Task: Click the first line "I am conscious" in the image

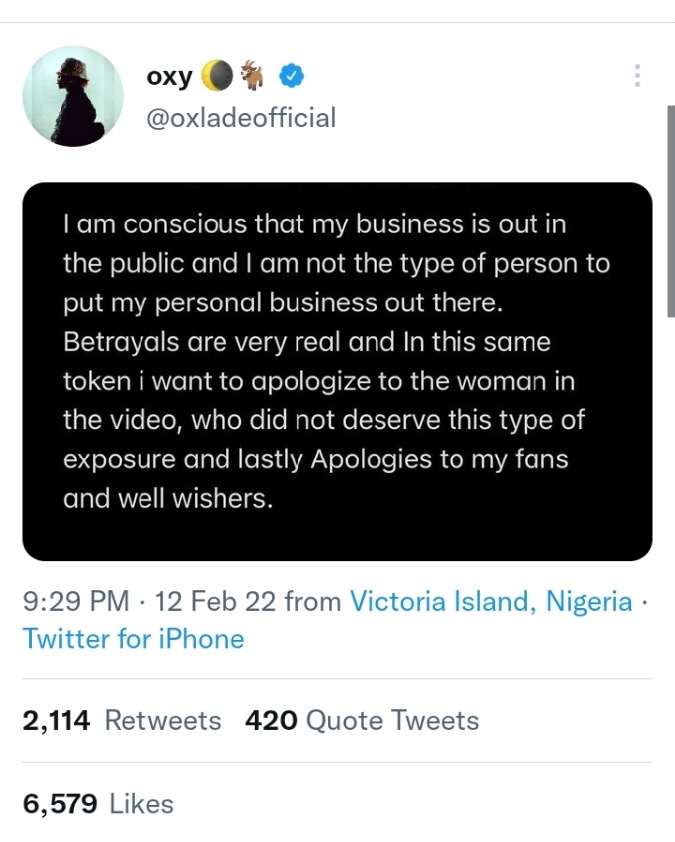Action: point(146,225)
